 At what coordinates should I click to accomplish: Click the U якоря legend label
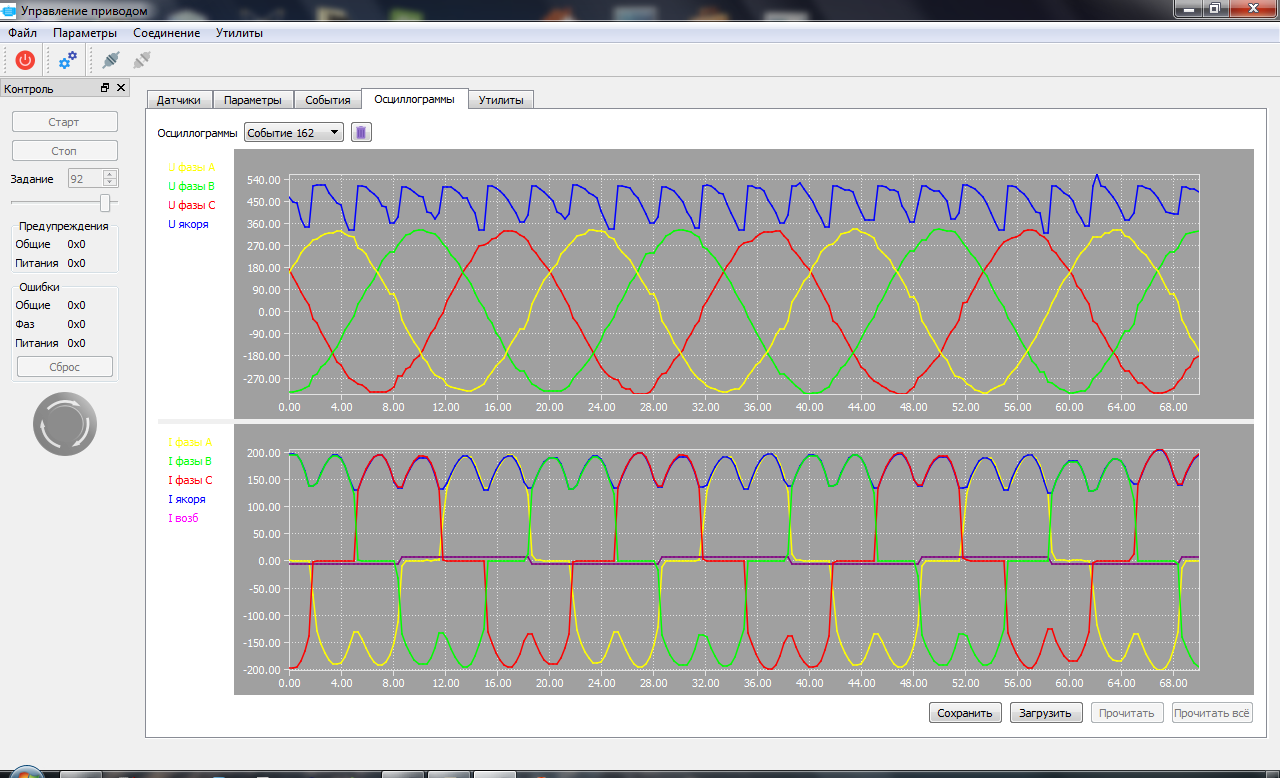point(188,224)
